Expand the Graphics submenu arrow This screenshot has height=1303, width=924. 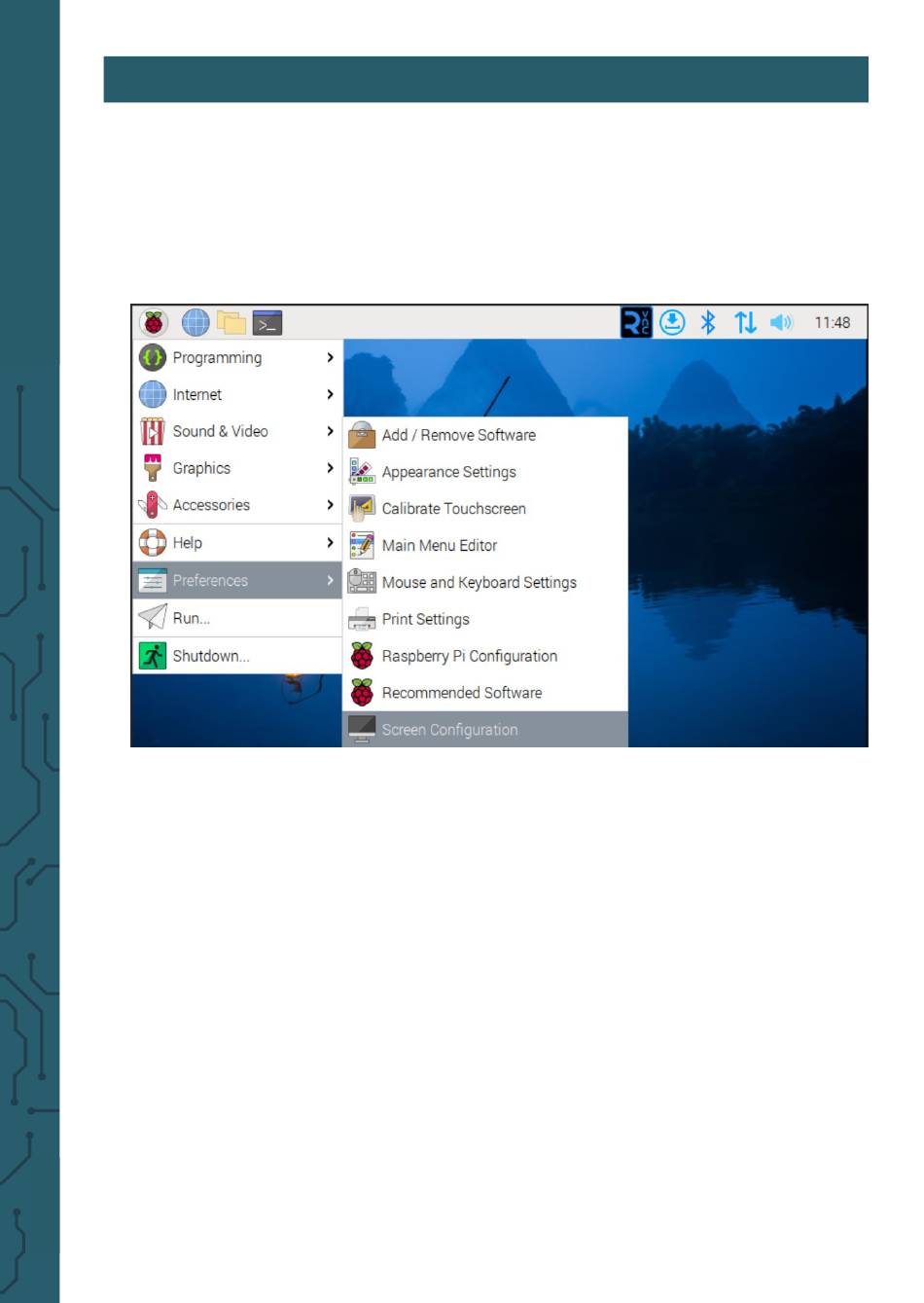pyautogui.click(x=330, y=468)
